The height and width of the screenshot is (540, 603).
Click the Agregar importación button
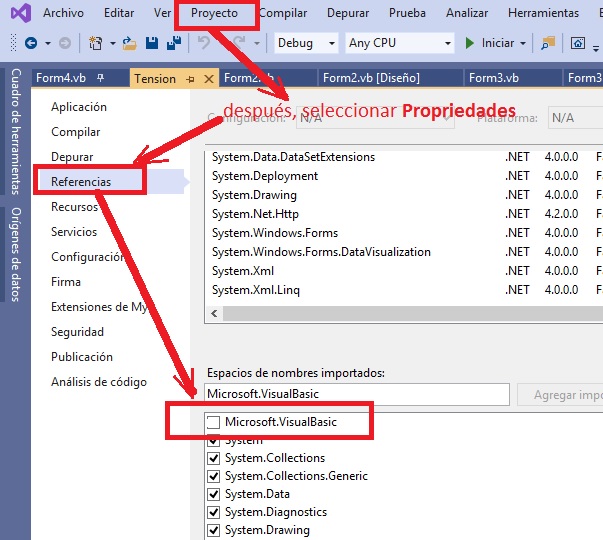[560, 395]
